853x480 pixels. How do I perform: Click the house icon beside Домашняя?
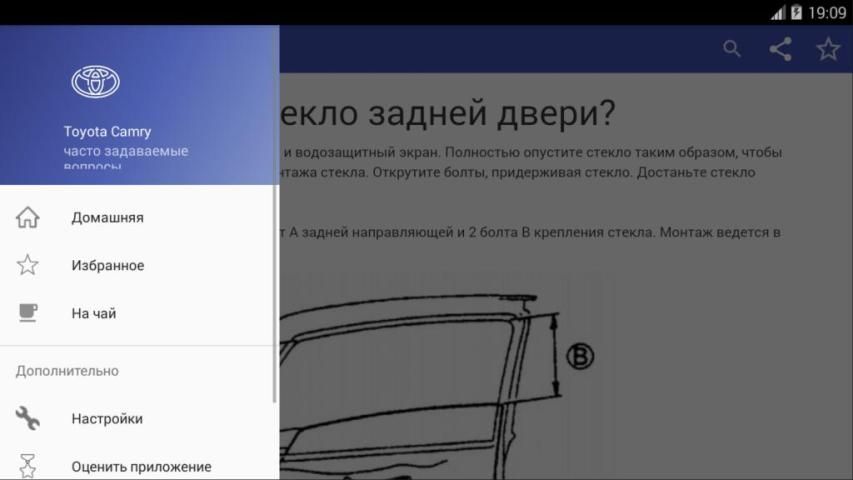click(x=28, y=217)
